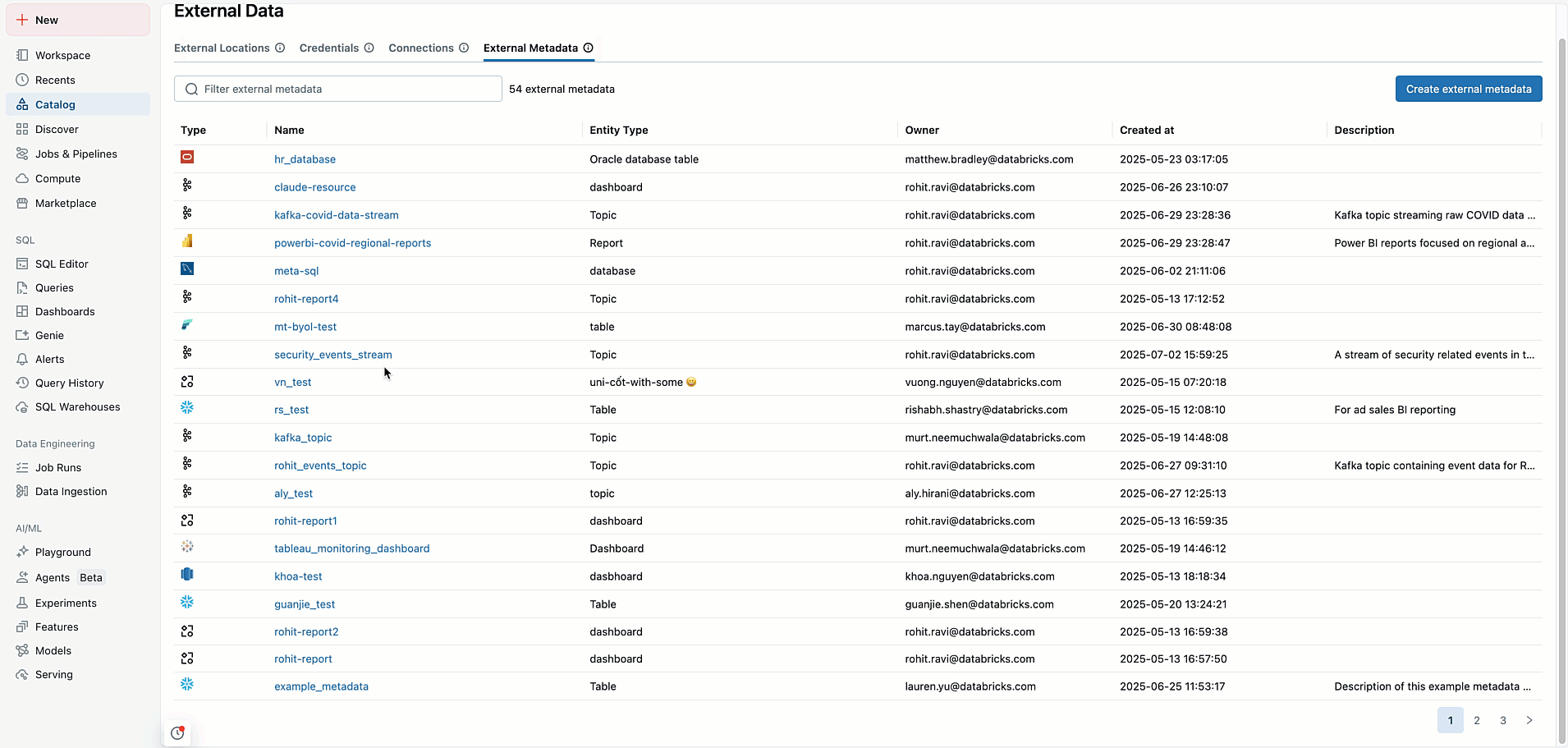Open powerbi-covid-regional-reports link
This screenshot has height=748, width=1568.
[353, 243]
